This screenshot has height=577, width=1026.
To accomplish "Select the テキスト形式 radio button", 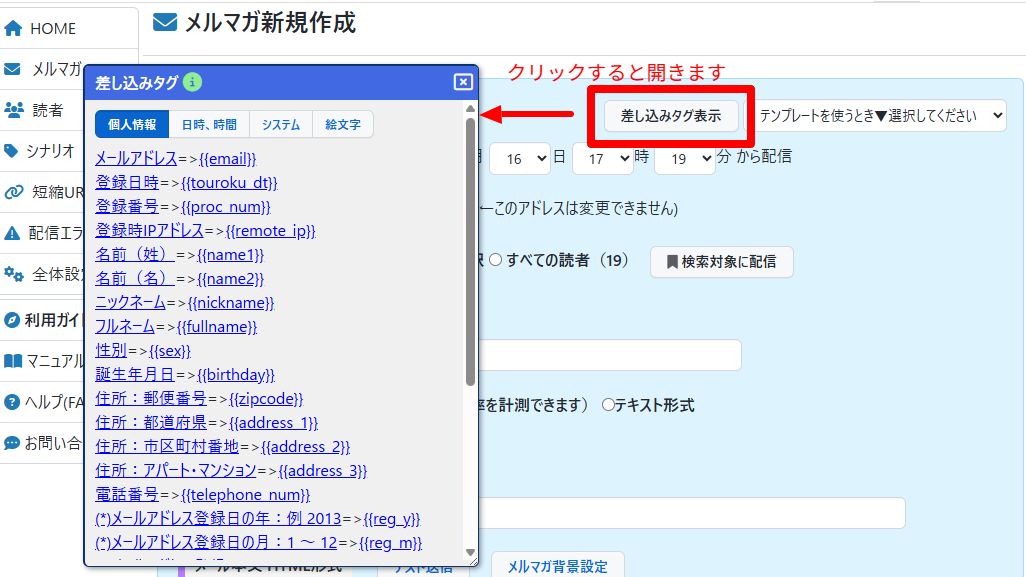I will [607, 405].
